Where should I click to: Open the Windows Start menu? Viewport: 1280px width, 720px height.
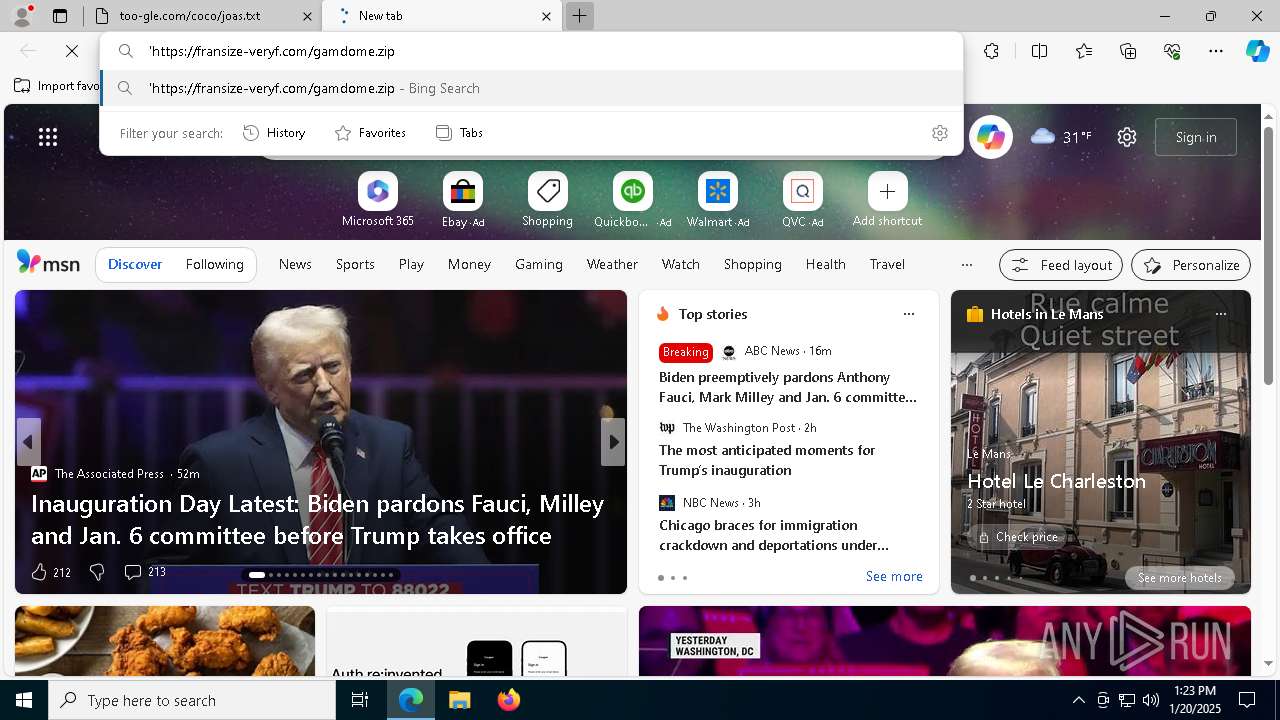tap(24, 700)
